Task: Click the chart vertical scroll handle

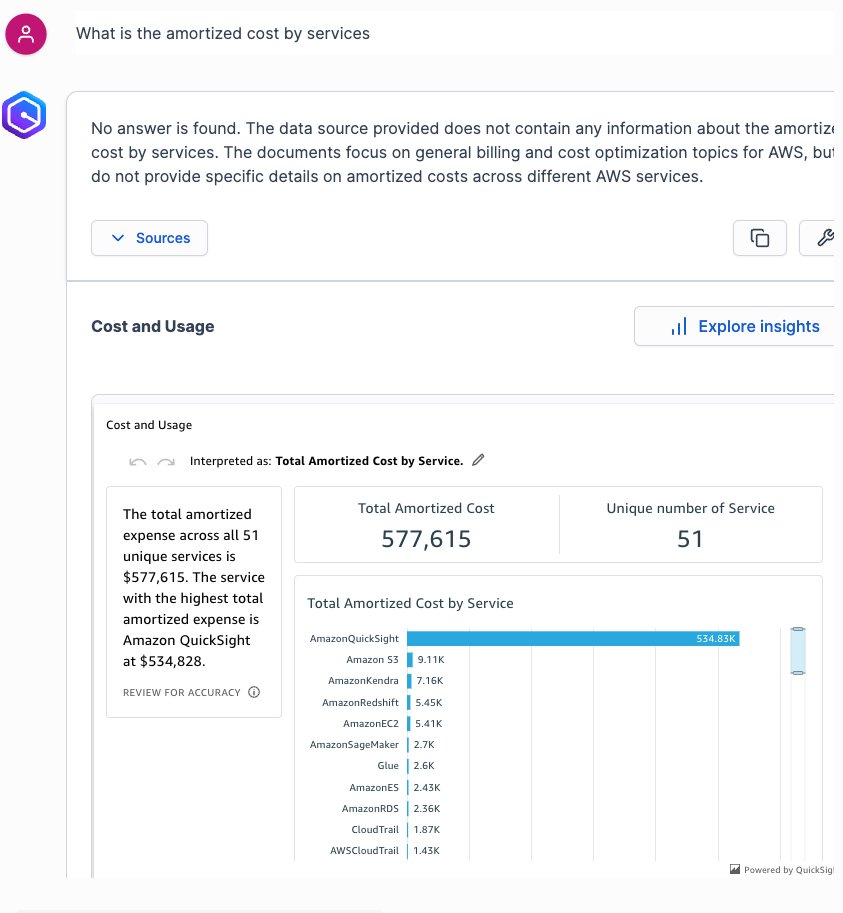Action: pyautogui.click(x=798, y=651)
